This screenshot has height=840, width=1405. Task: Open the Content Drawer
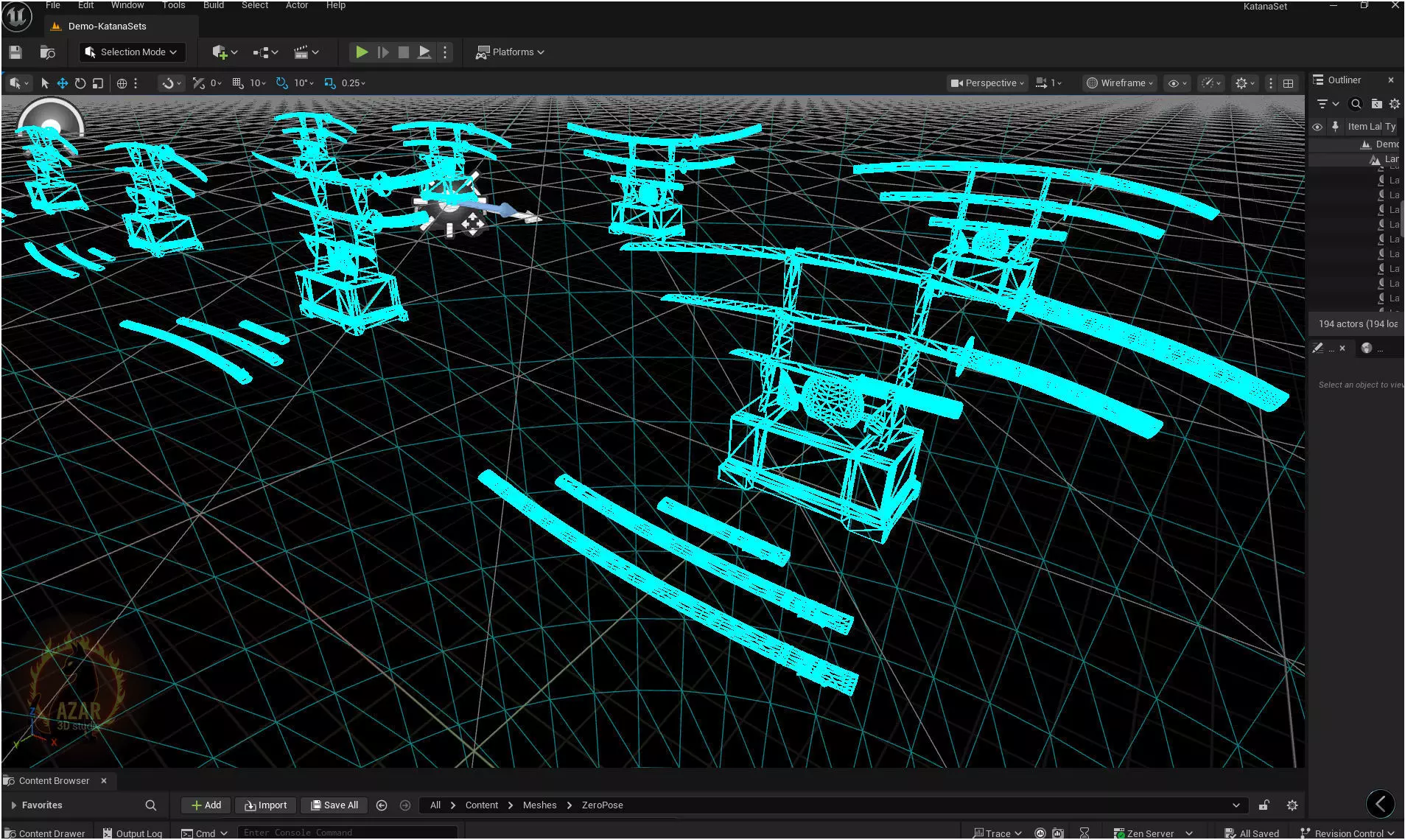46,833
